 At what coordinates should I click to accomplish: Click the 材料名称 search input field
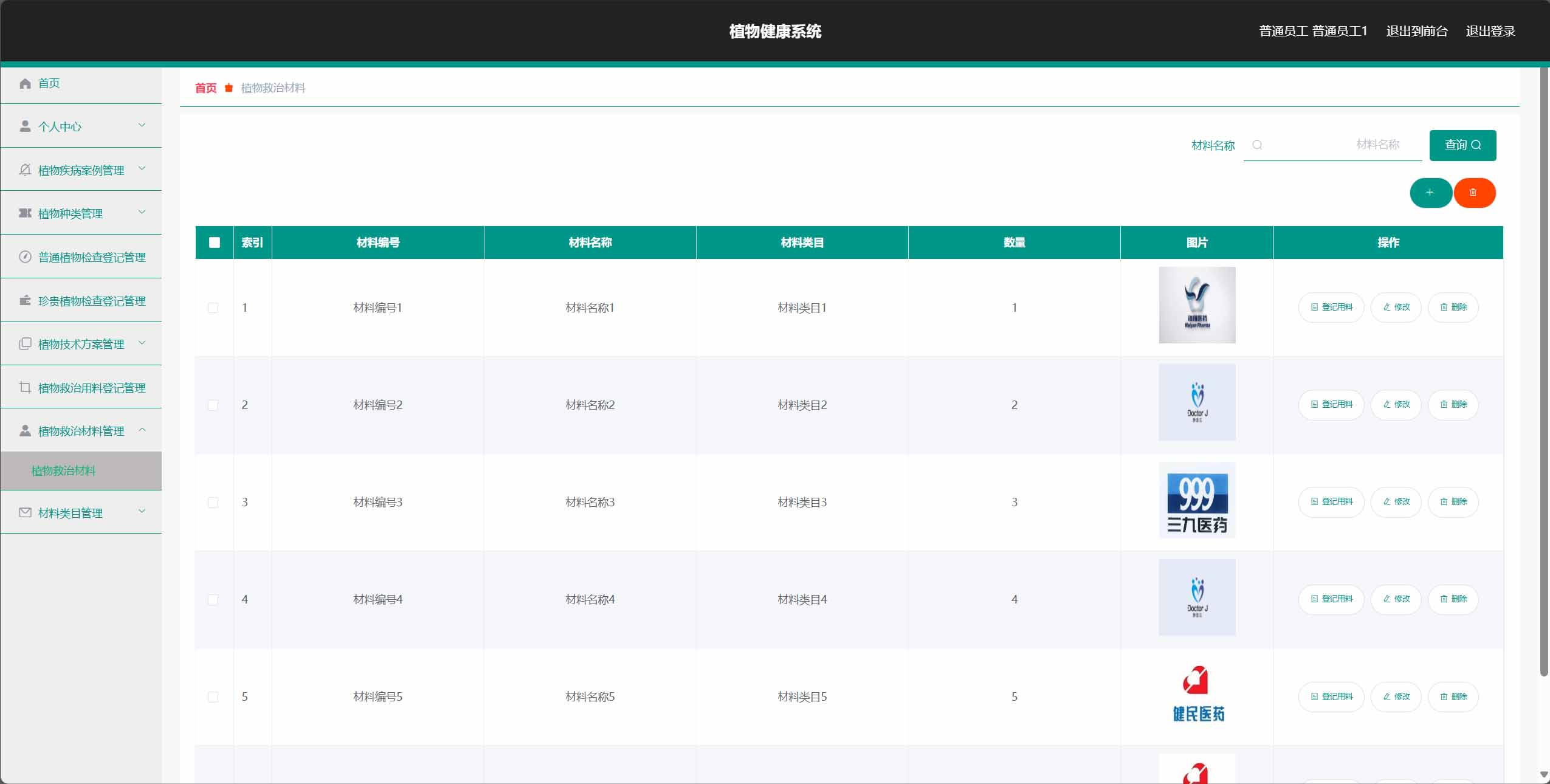1332,145
